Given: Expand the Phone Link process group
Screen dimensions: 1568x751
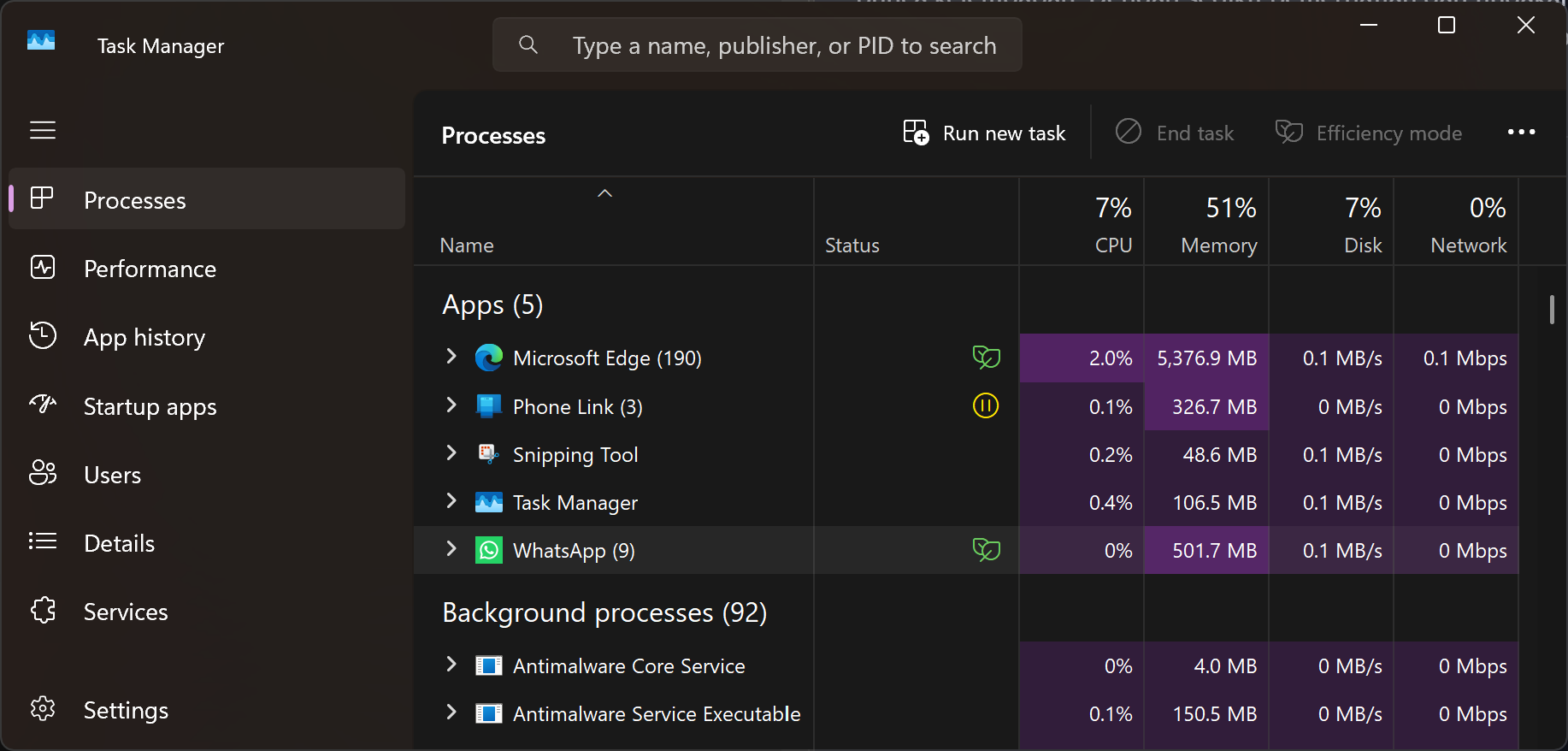Looking at the screenshot, I should click(x=451, y=405).
